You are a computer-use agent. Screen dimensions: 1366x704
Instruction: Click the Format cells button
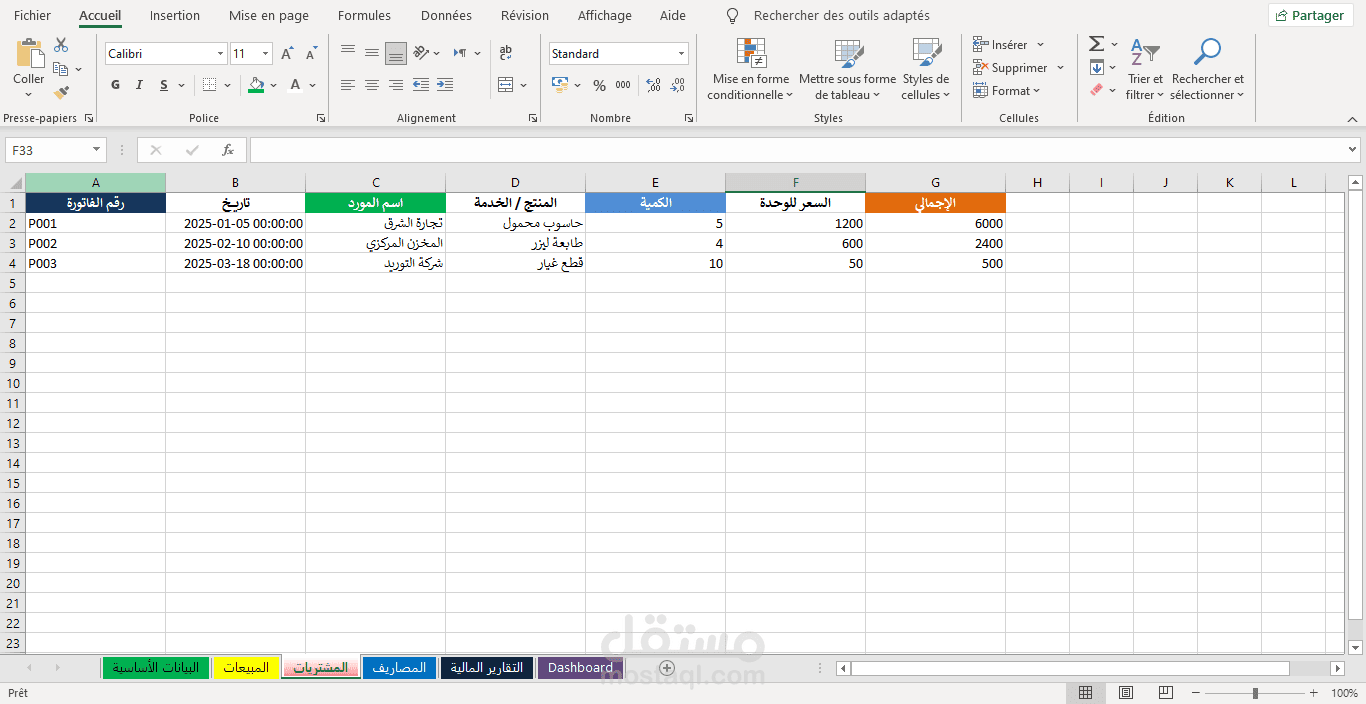point(1007,91)
